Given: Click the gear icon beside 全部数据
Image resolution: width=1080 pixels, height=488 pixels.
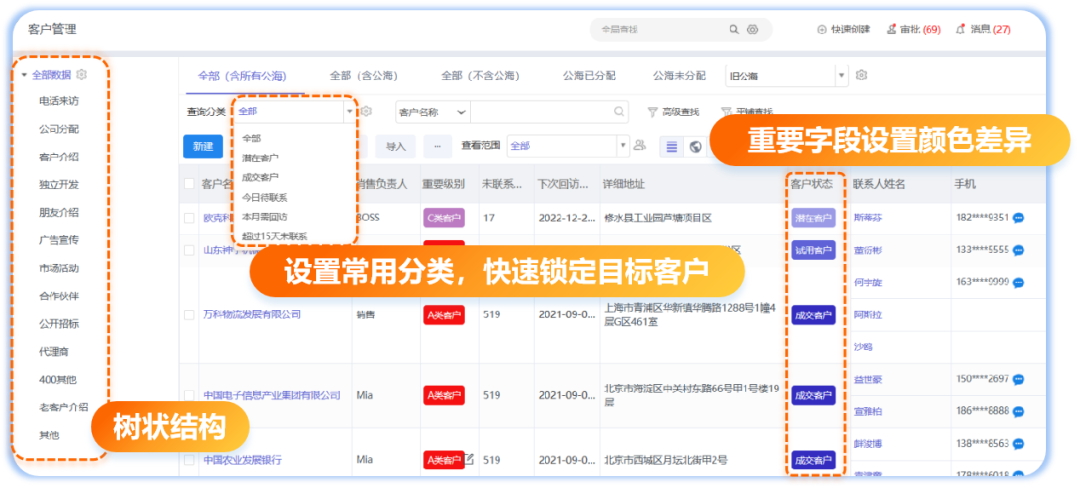Looking at the screenshot, I should pos(82,74).
